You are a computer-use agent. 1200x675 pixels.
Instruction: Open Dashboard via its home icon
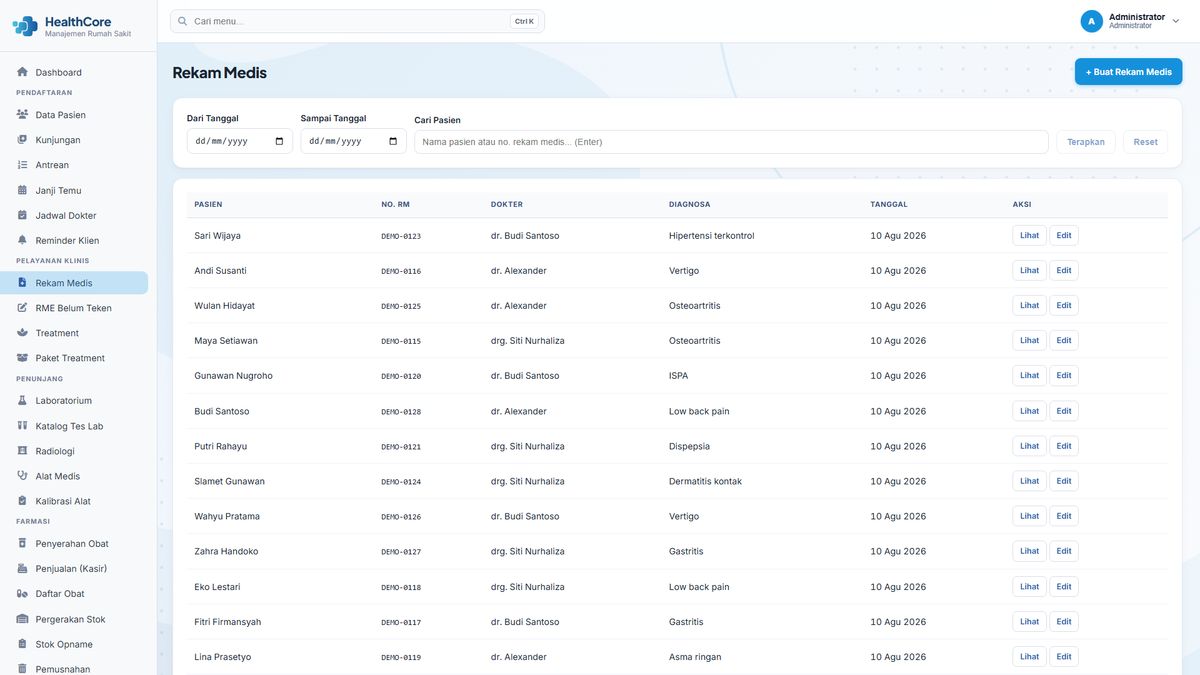pyautogui.click(x=22, y=72)
